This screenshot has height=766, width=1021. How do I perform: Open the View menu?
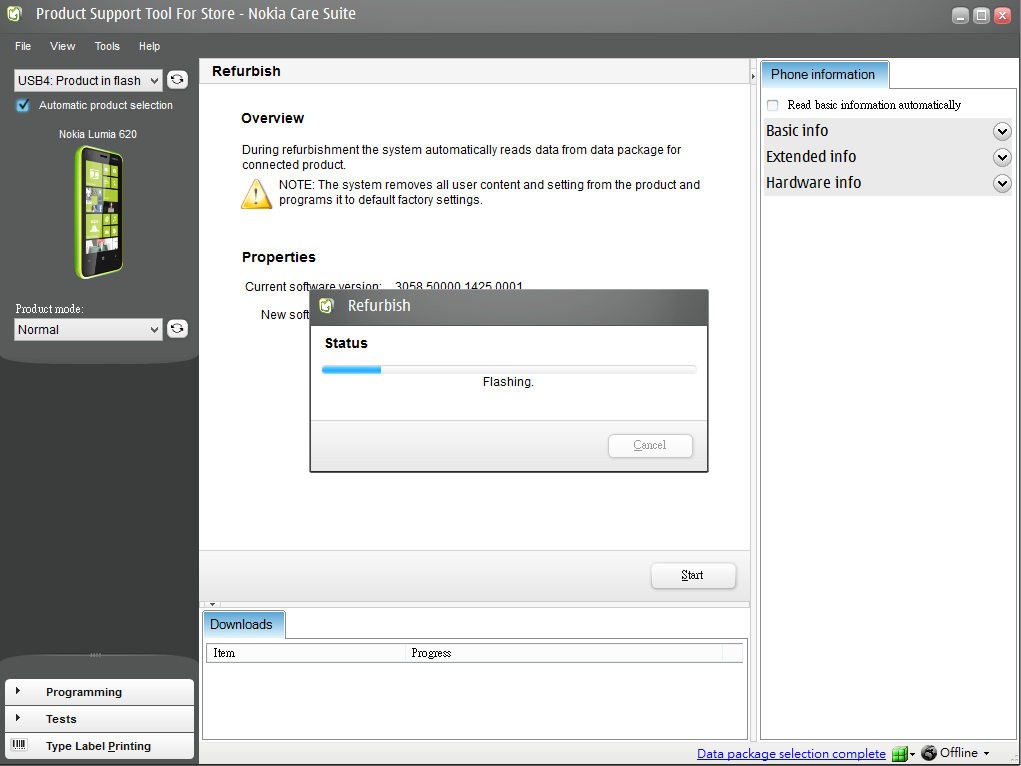click(63, 46)
